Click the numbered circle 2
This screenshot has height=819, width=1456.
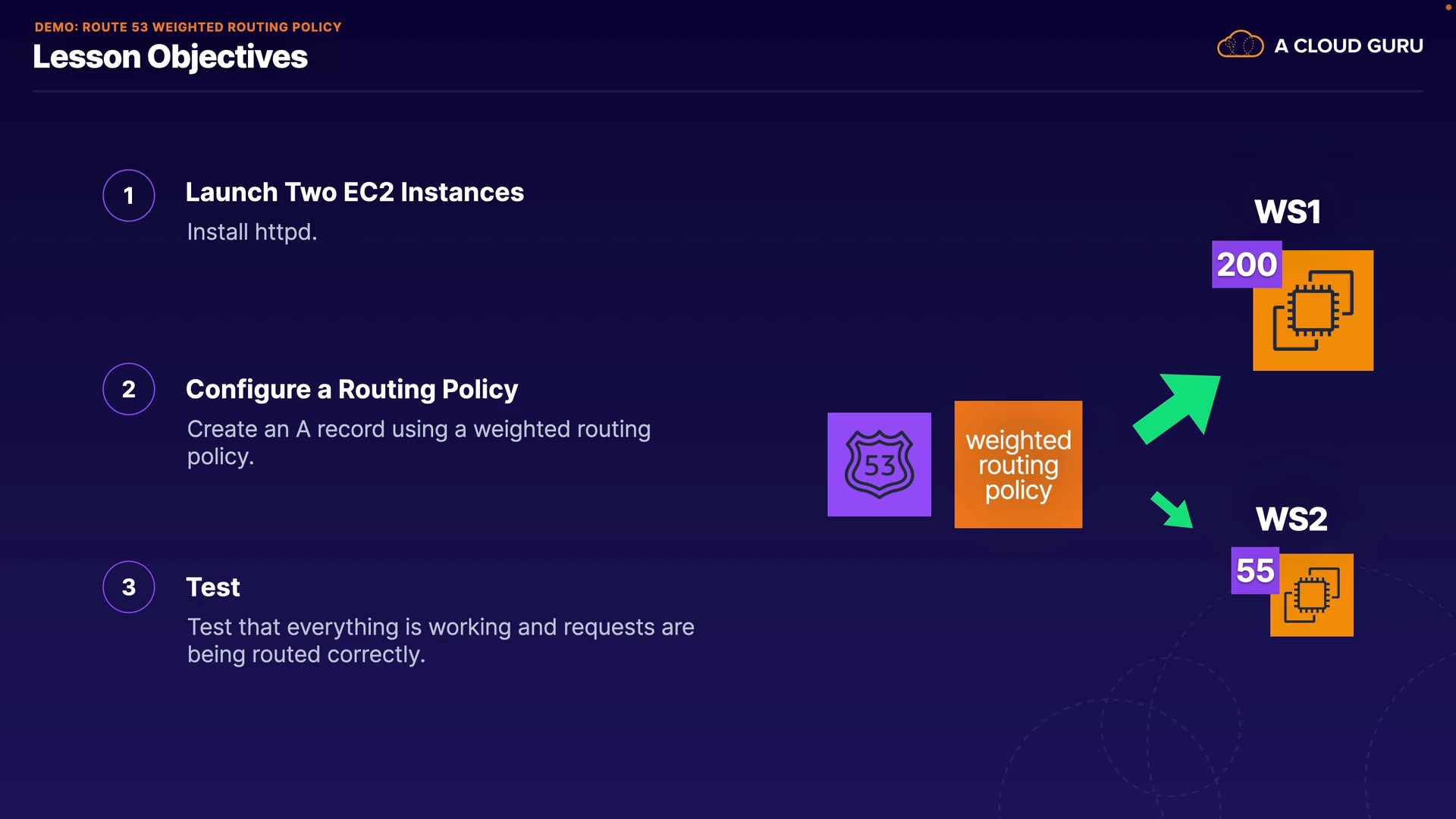(129, 389)
